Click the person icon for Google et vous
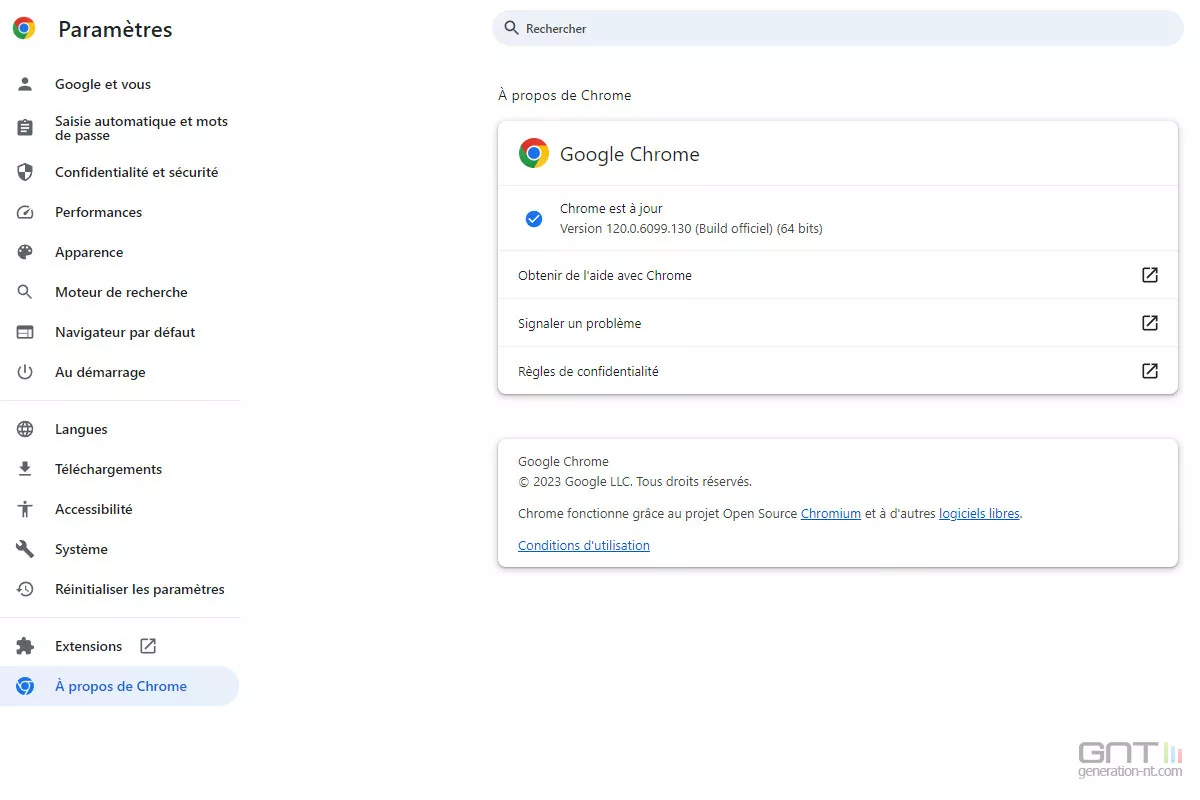The height and width of the screenshot is (800, 1200). point(25,85)
